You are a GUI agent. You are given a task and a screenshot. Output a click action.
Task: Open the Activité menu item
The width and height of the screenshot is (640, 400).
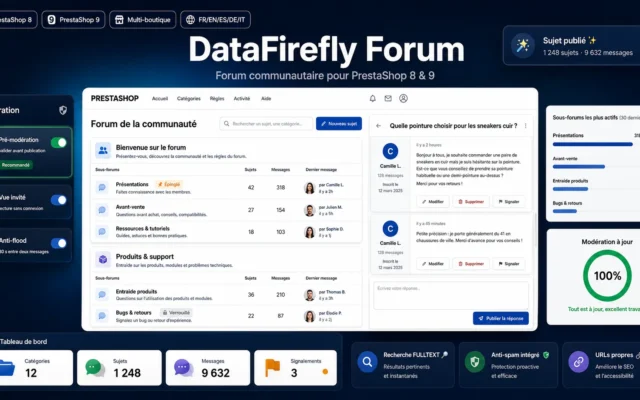[x=242, y=98]
